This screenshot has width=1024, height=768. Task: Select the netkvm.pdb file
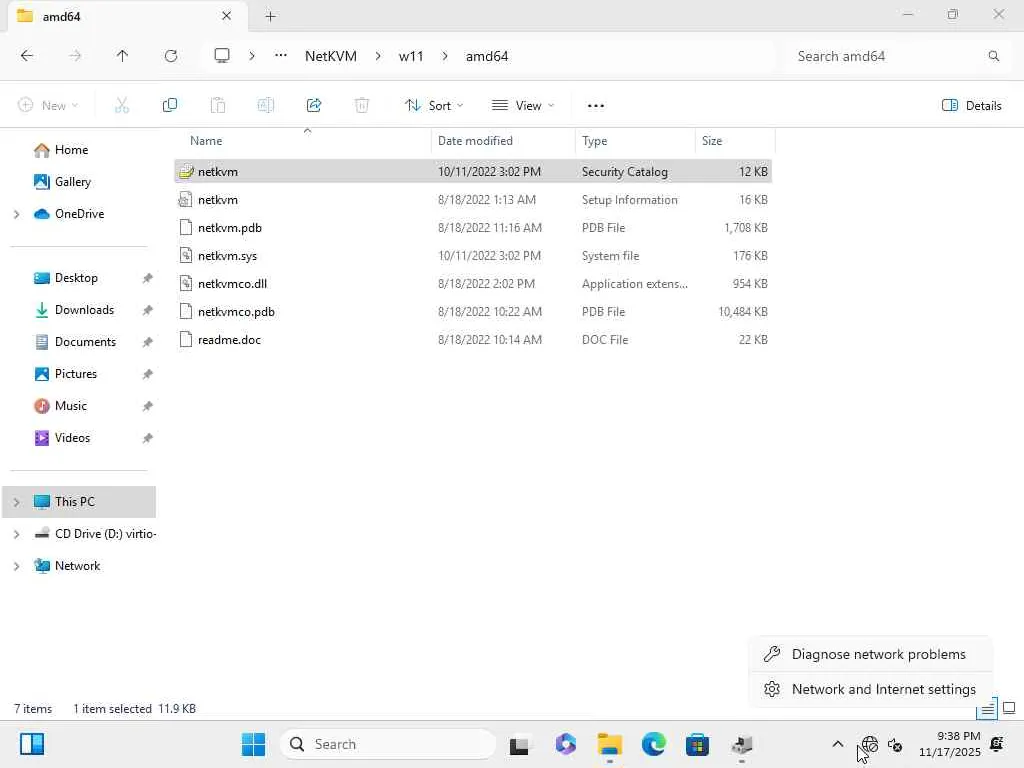(473, 228)
